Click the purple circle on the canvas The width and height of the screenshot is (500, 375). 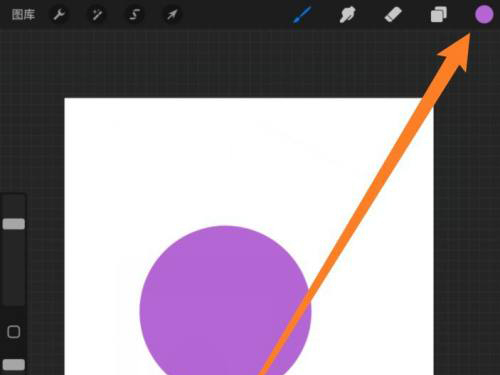pyautogui.click(x=213, y=300)
